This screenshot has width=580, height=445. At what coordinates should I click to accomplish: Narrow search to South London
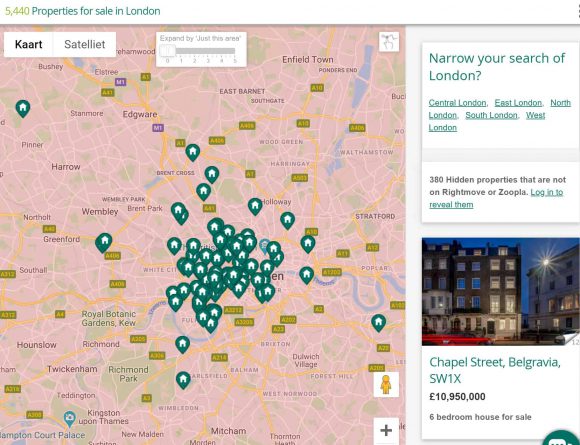[x=491, y=115]
